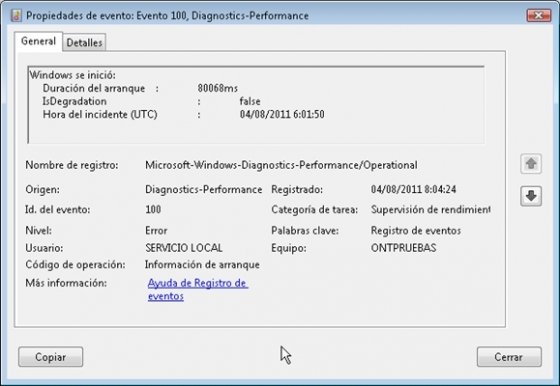
Task: Click the log name Microsoft-Windows-Diagnostics-Performance/Operational
Action: 281,165
